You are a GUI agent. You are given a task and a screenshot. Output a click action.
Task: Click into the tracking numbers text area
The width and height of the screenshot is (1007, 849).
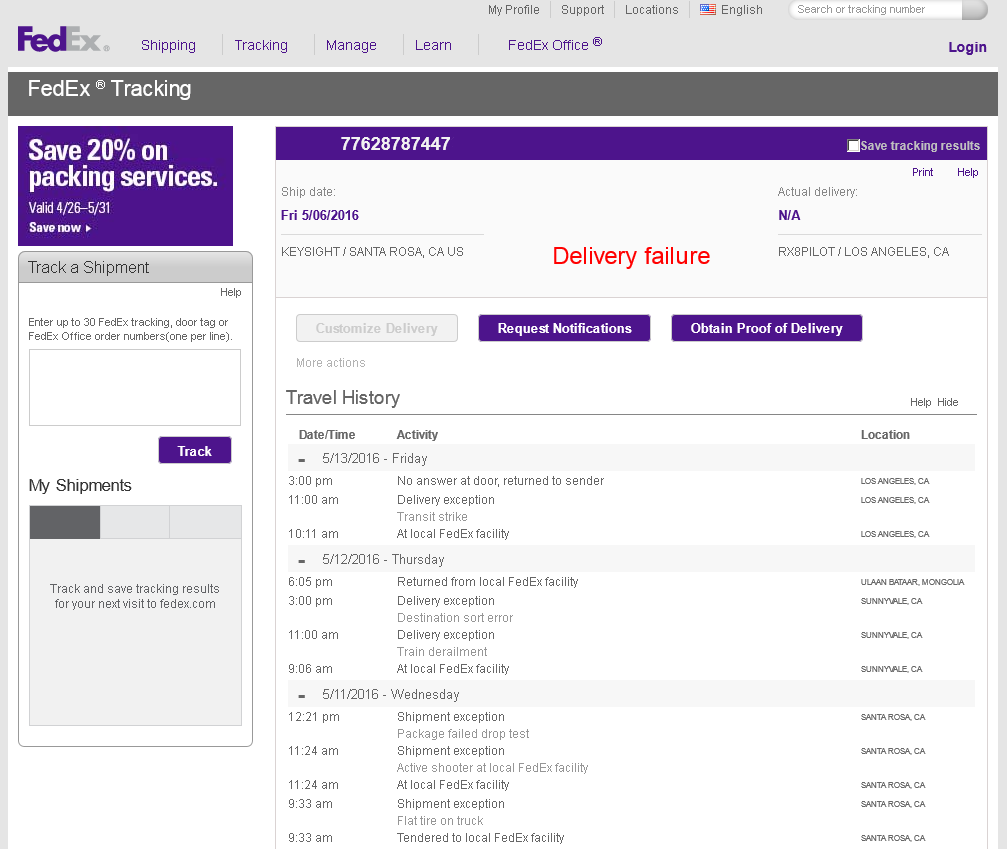point(135,387)
